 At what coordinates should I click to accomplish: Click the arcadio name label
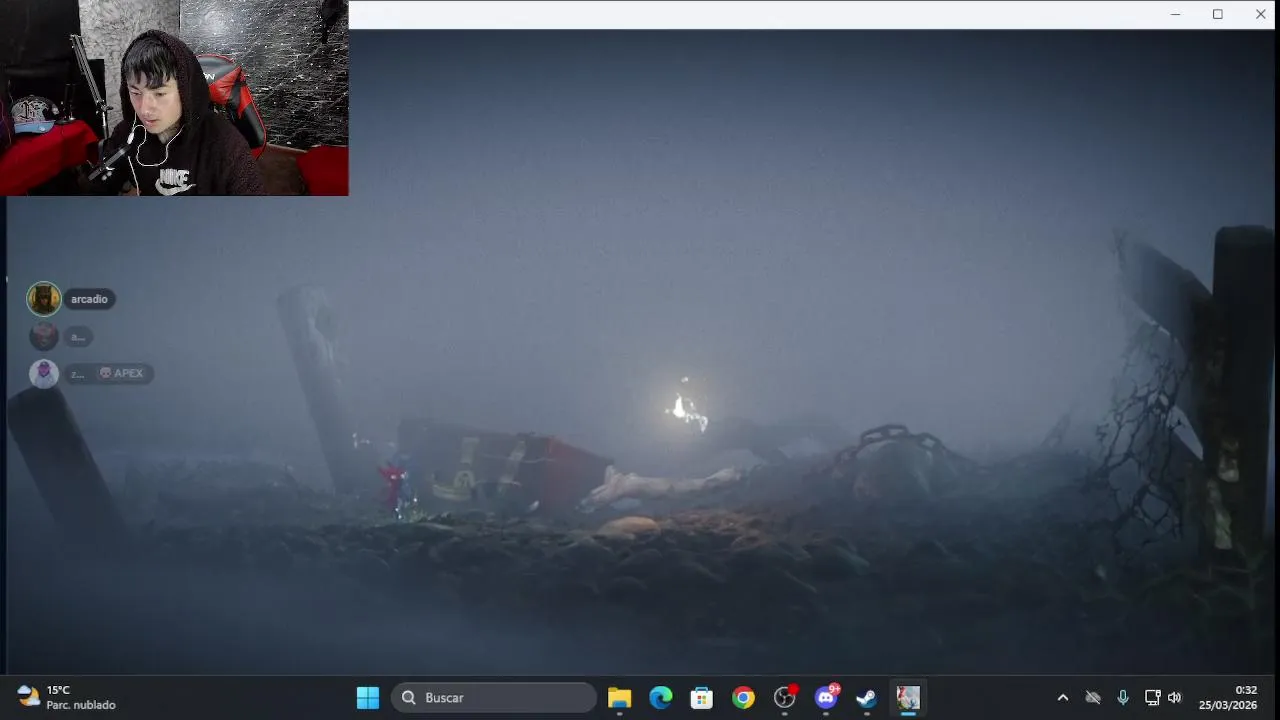pyautogui.click(x=89, y=299)
